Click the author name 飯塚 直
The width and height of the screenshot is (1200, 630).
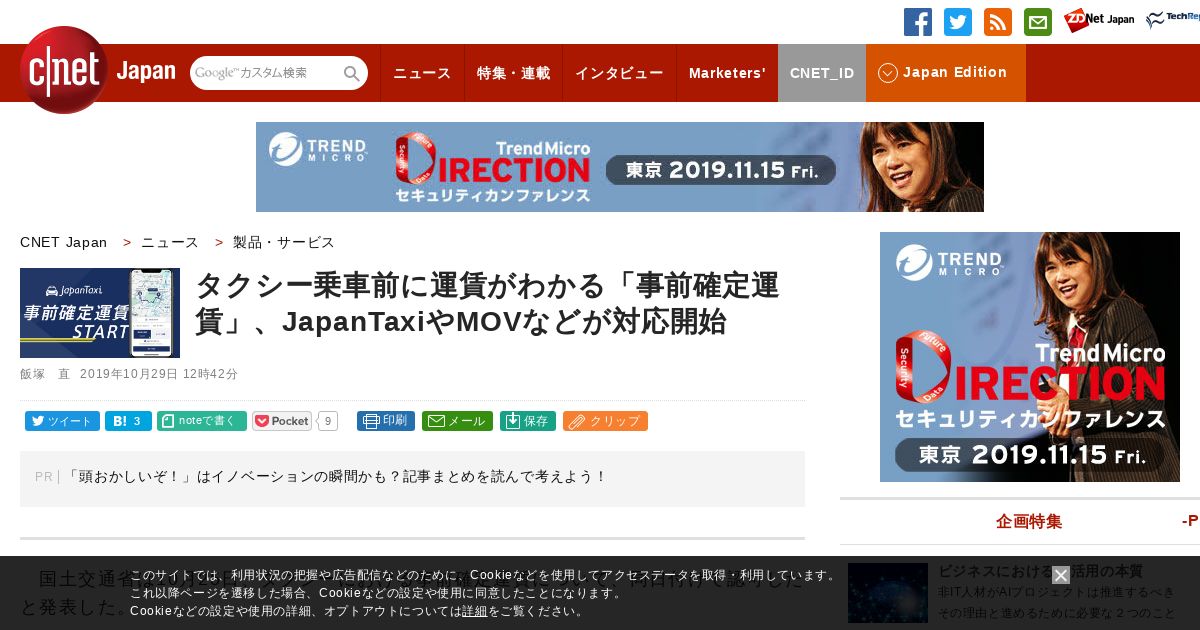pos(44,374)
